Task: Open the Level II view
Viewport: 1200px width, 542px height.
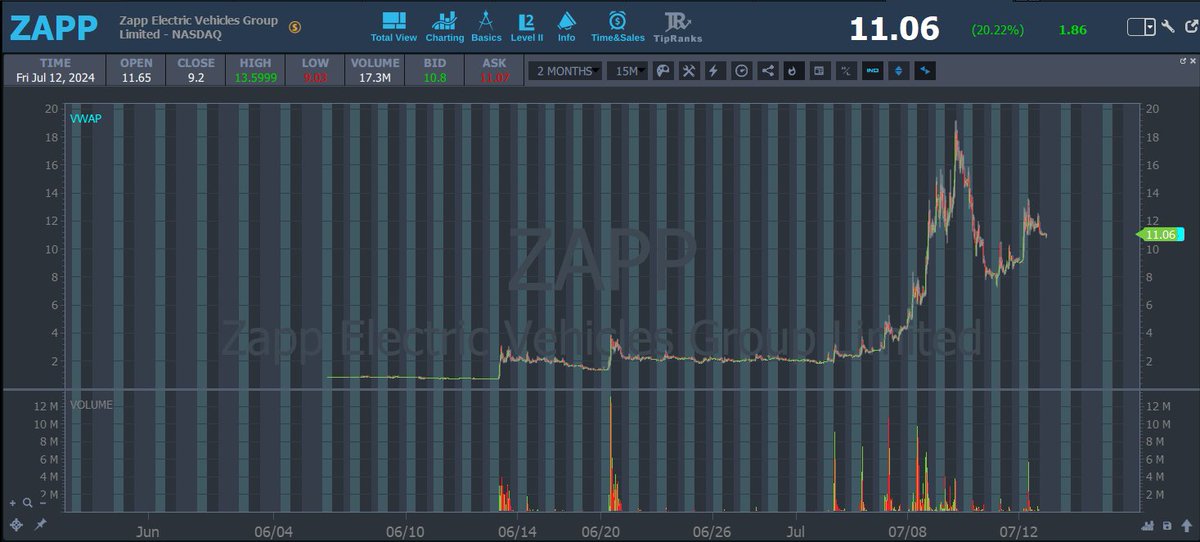Action: [x=527, y=27]
